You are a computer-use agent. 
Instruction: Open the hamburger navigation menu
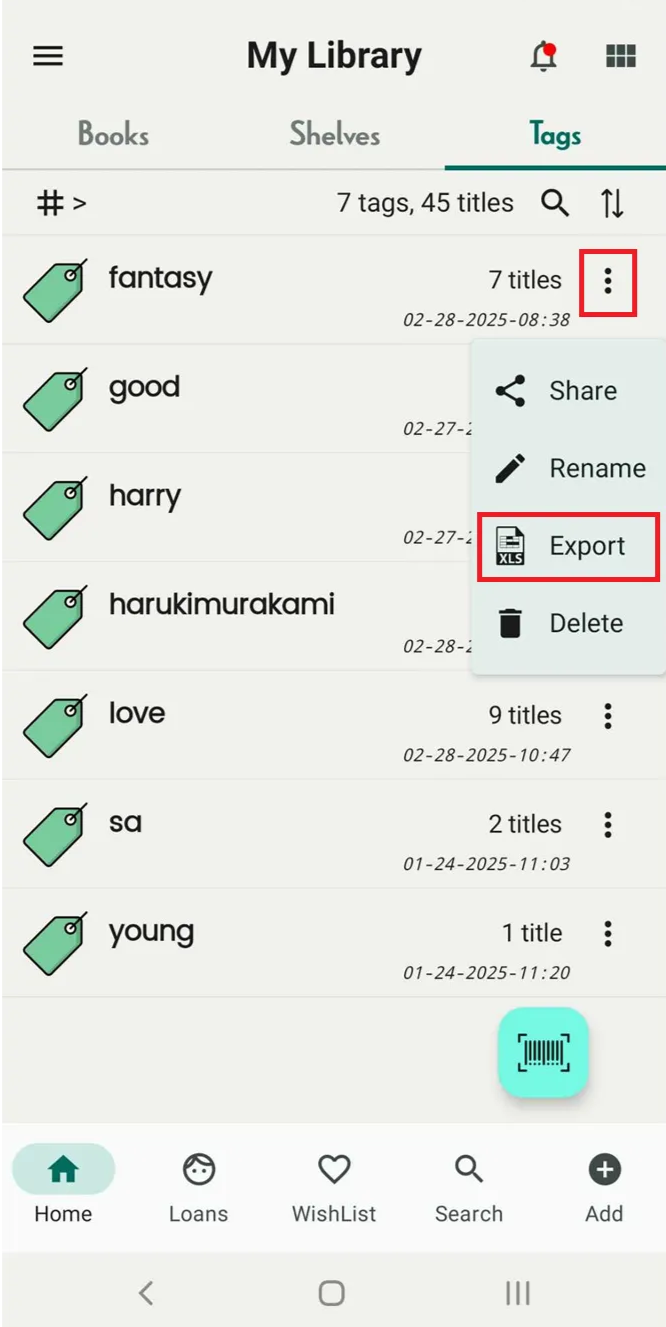click(x=48, y=56)
